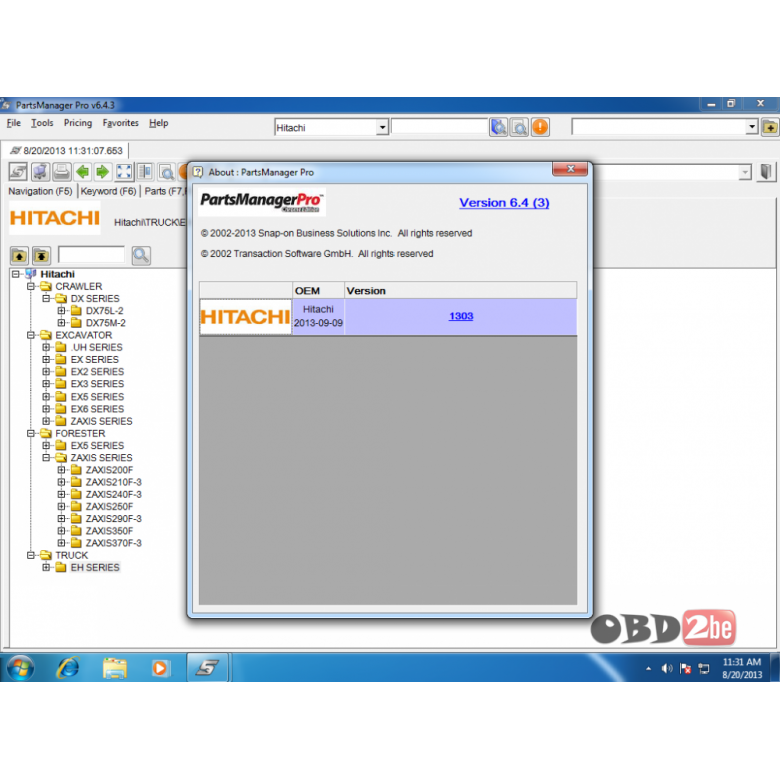This screenshot has height=780, width=780.
Task: Click the go up one level folder icon
Action: click(19, 256)
